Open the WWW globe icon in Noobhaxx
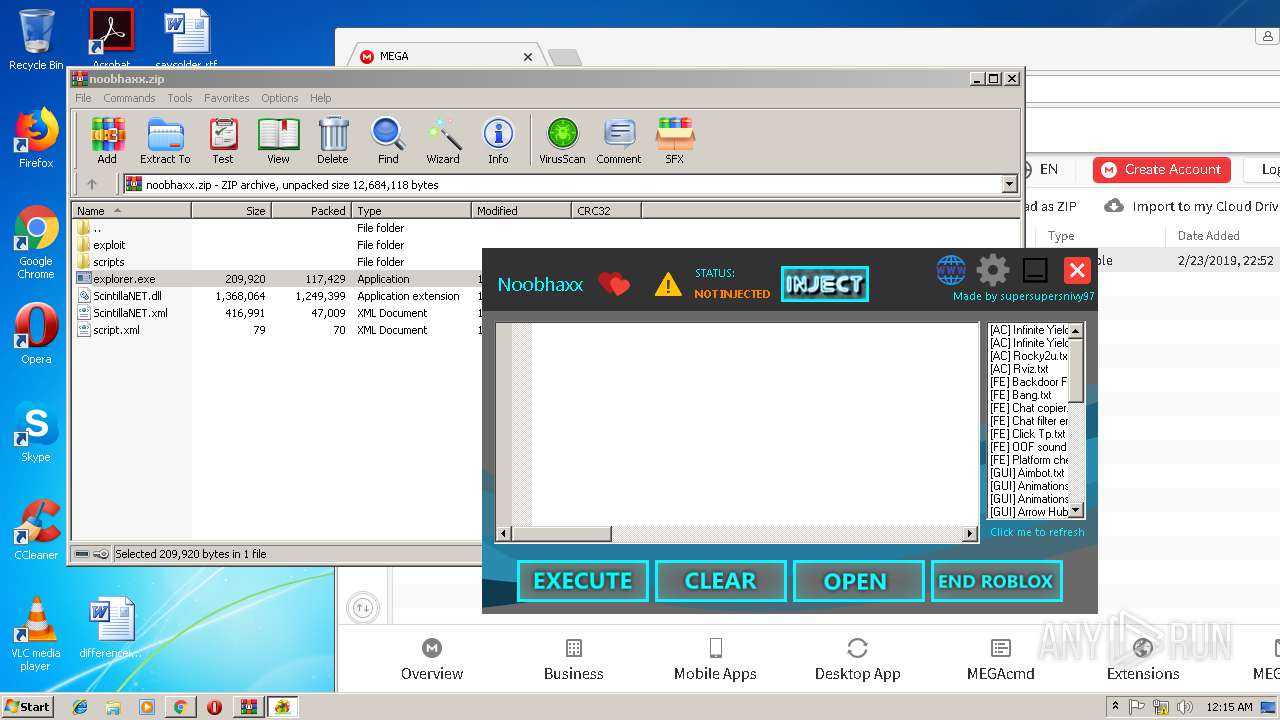Viewport: 1280px width, 720px height. [950, 270]
